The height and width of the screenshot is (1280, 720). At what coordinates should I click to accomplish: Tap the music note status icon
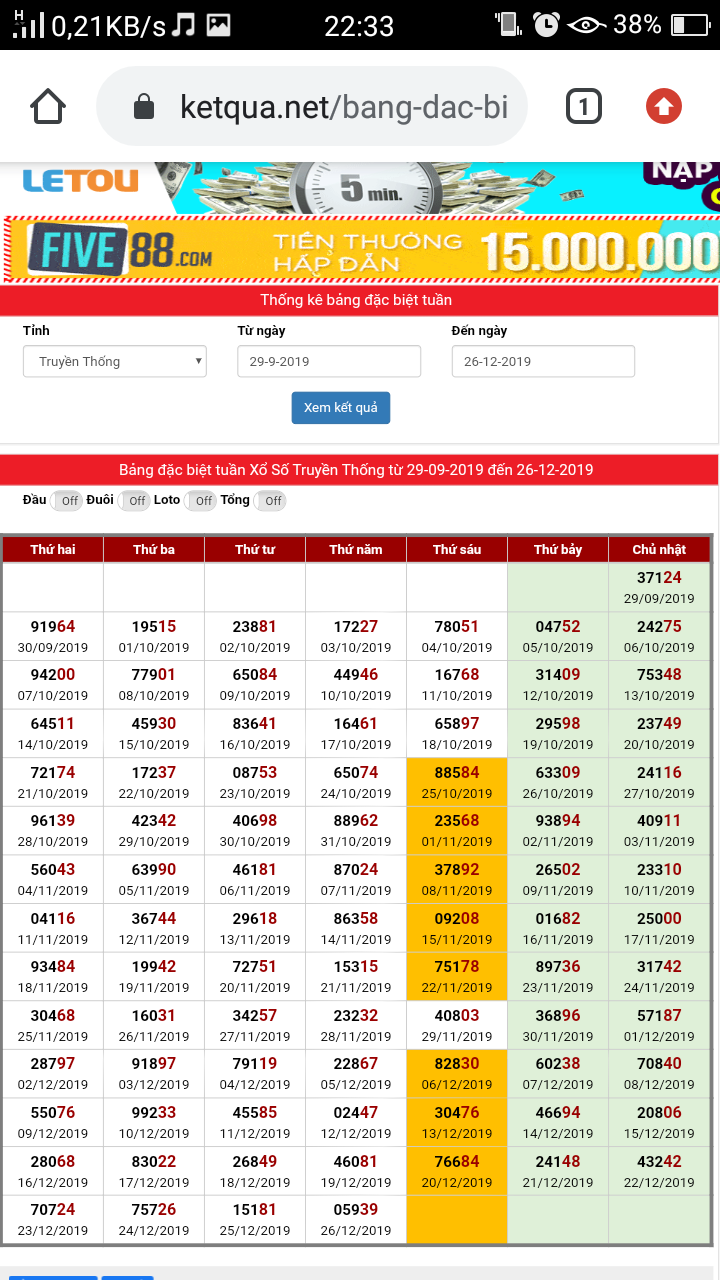(183, 25)
